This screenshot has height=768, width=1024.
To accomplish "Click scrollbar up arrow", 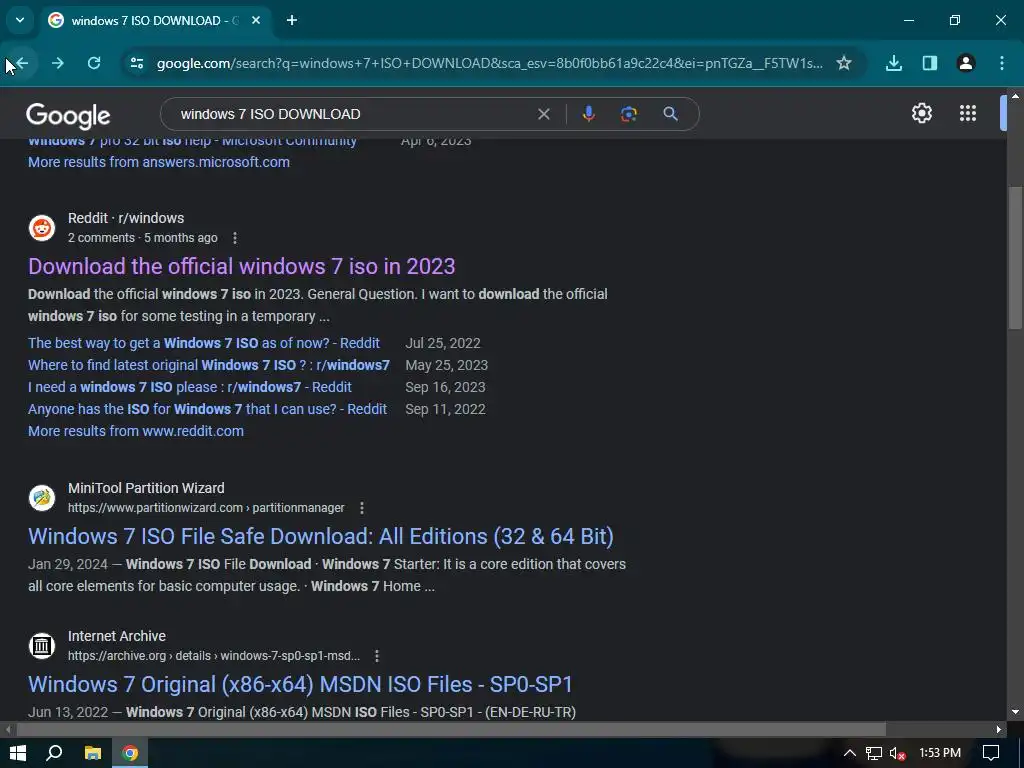I will 1015,96.
